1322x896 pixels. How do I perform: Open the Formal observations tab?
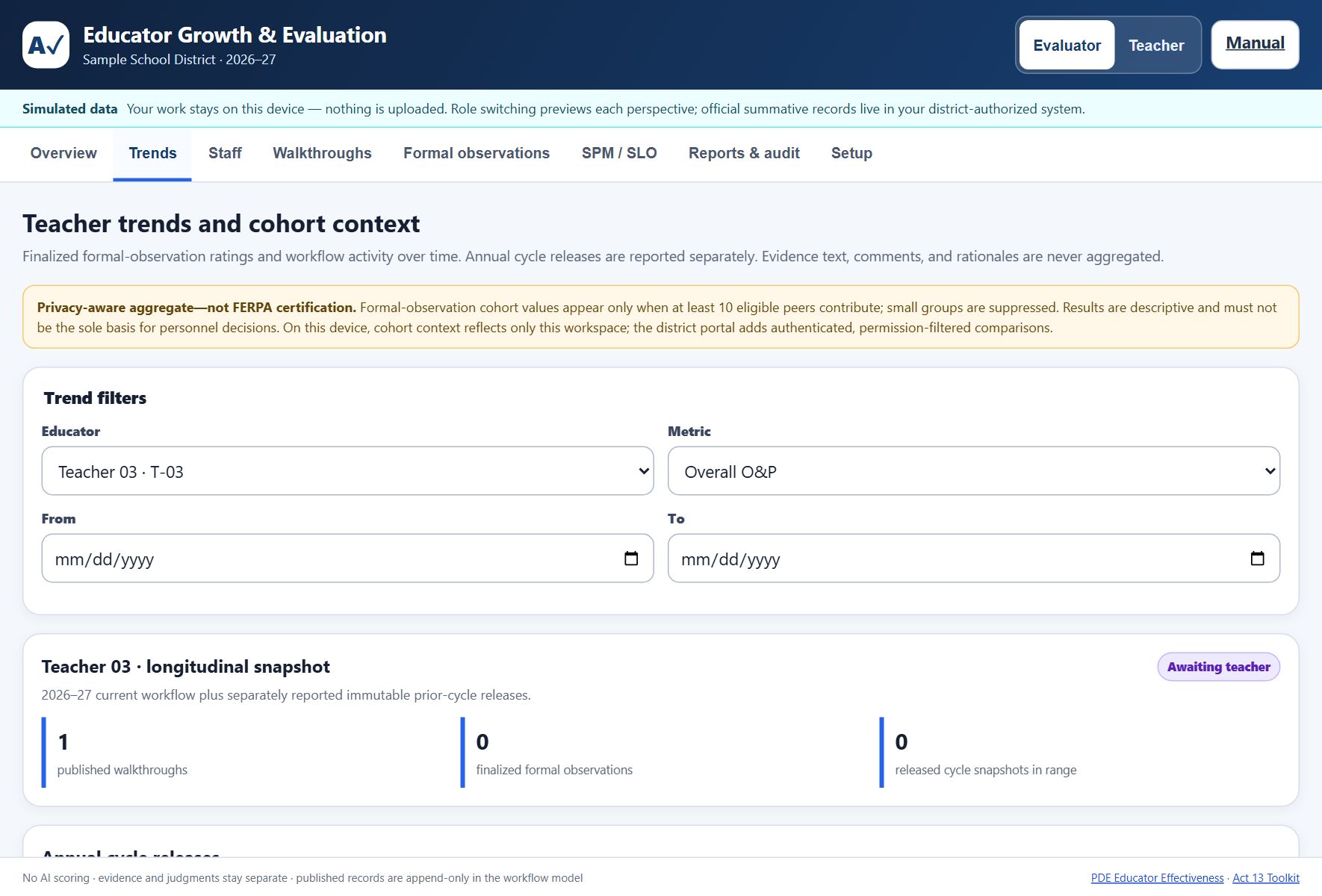(x=477, y=153)
